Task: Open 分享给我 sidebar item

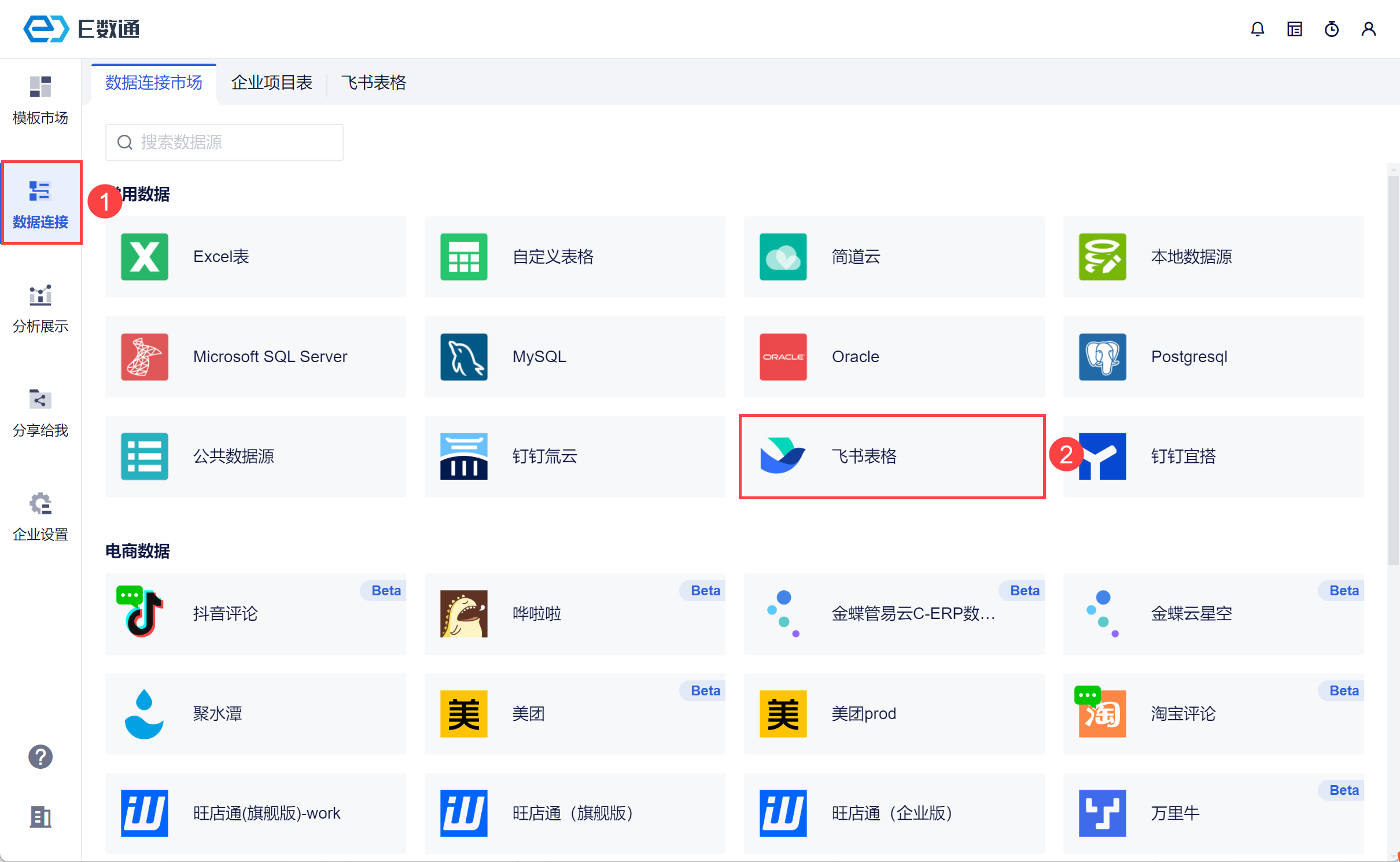Action: pyautogui.click(x=40, y=412)
